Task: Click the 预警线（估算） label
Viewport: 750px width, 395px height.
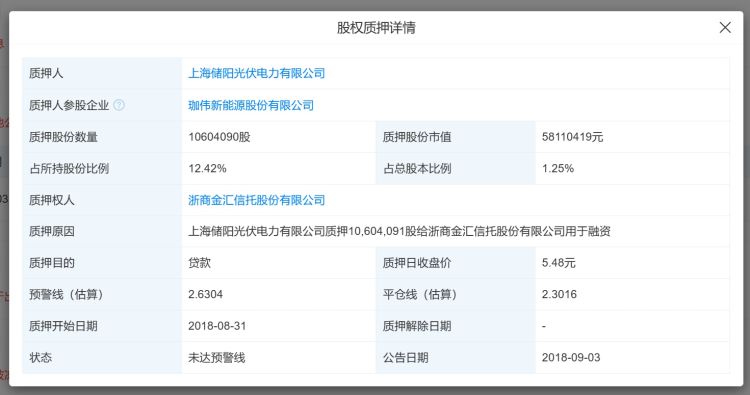Action: (66, 295)
